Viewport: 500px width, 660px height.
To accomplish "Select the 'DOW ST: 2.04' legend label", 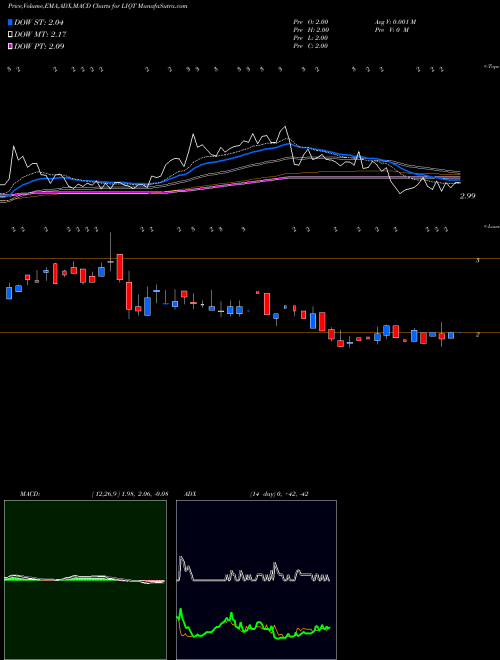I will (39, 22).
